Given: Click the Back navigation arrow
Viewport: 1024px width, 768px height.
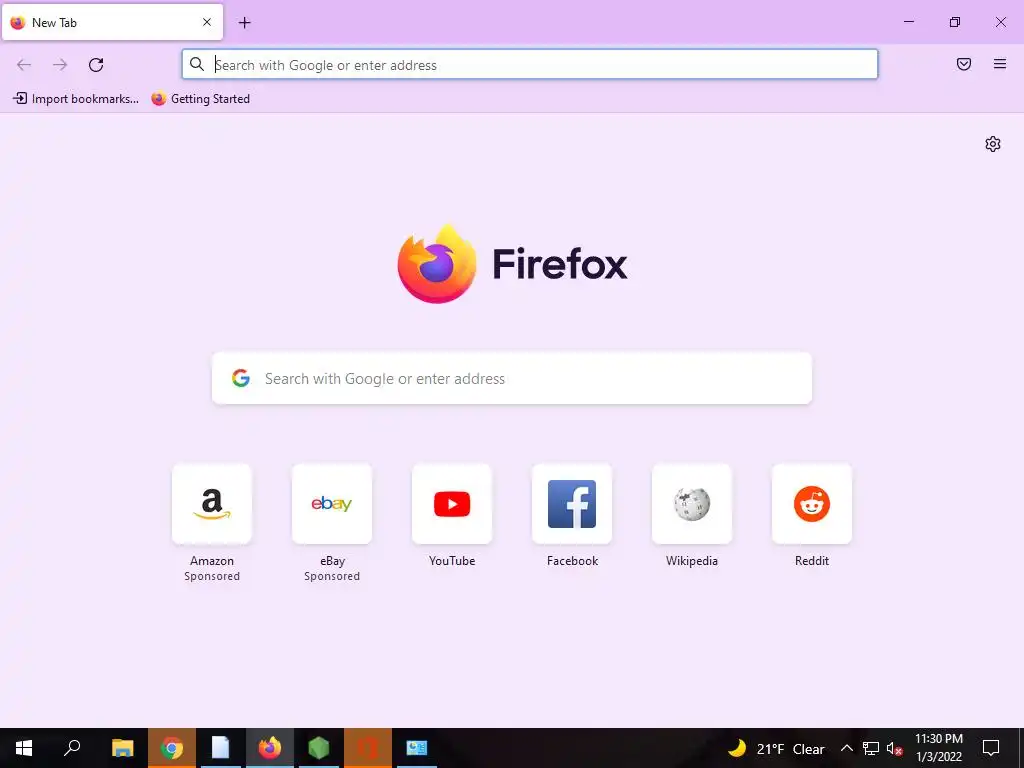Looking at the screenshot, I should (x=24, y=65).
